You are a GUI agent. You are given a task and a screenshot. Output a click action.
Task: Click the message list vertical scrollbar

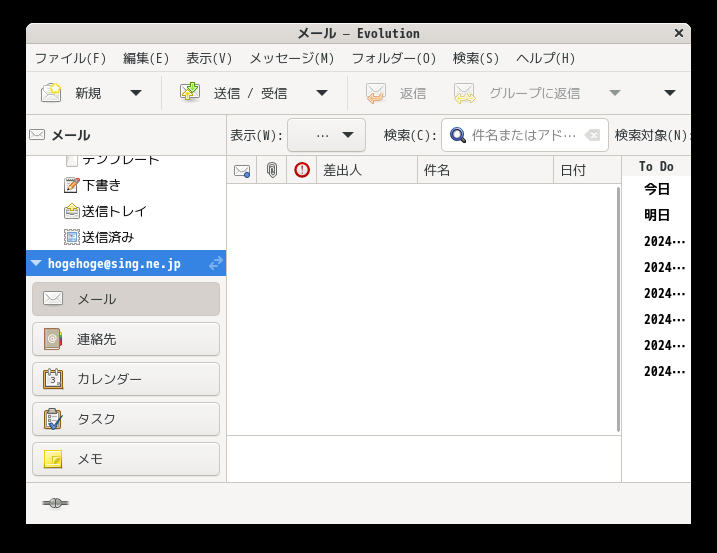tap(618, 309)
